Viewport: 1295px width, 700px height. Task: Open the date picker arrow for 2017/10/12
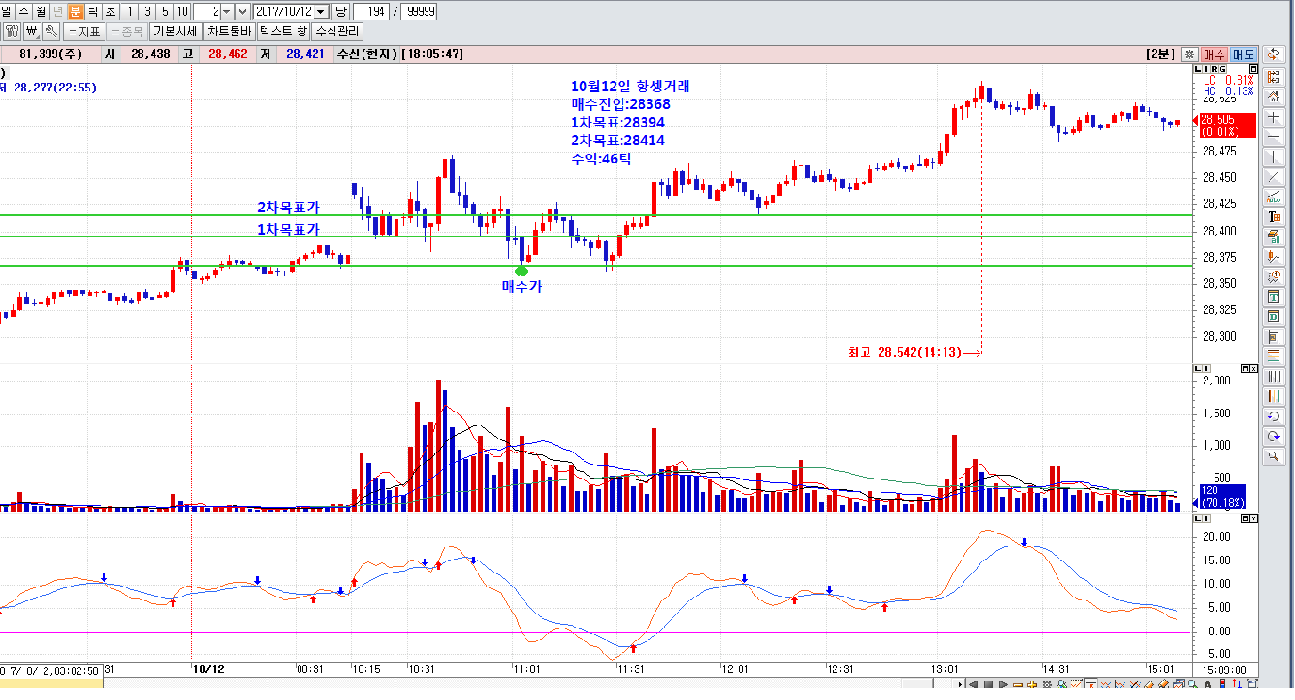[x=321, y=11]
